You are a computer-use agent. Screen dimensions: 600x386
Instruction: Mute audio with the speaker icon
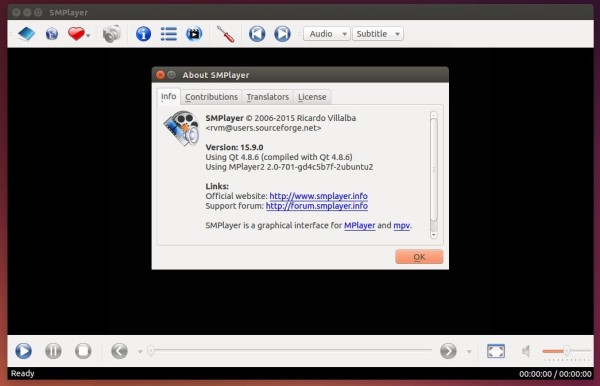pyautogui.click(x=526, y=351)
